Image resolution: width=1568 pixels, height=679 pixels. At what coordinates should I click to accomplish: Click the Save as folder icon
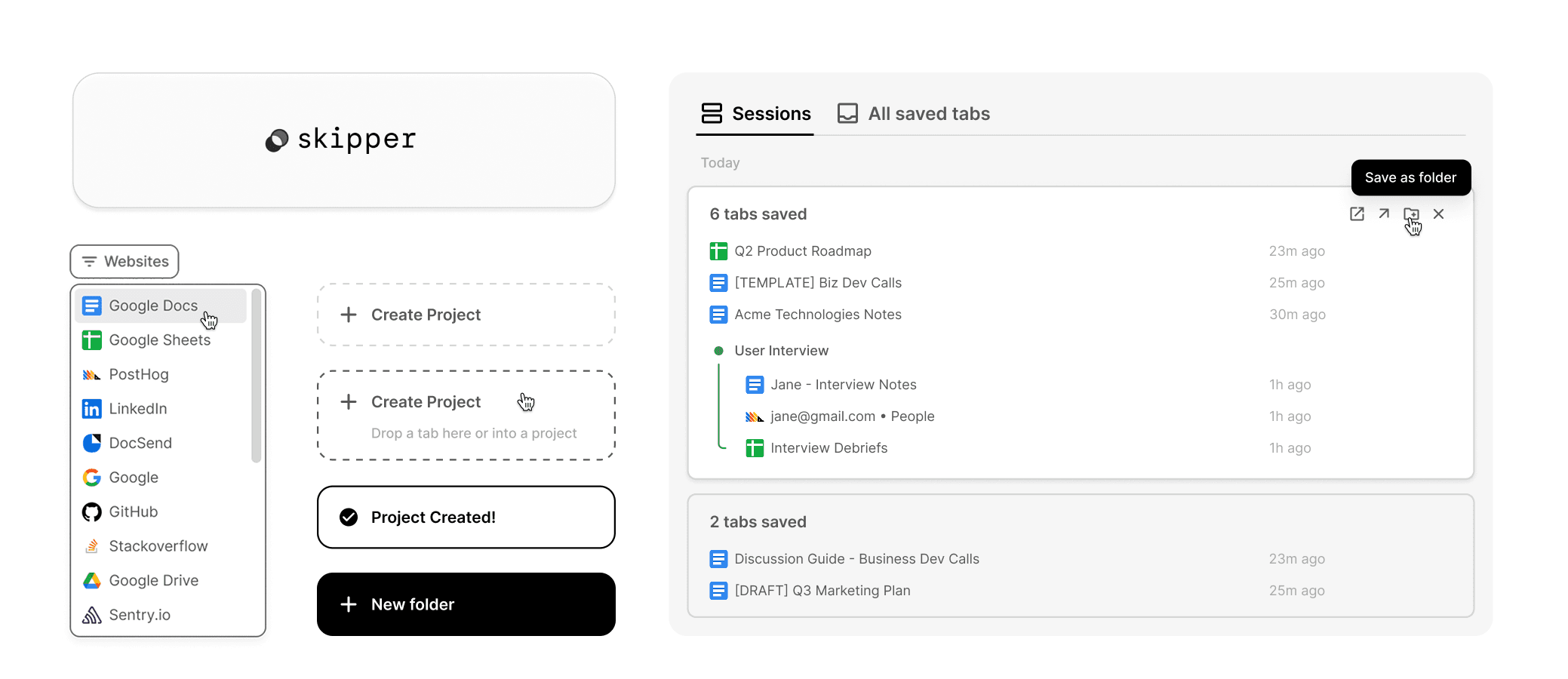[1411, 214]
